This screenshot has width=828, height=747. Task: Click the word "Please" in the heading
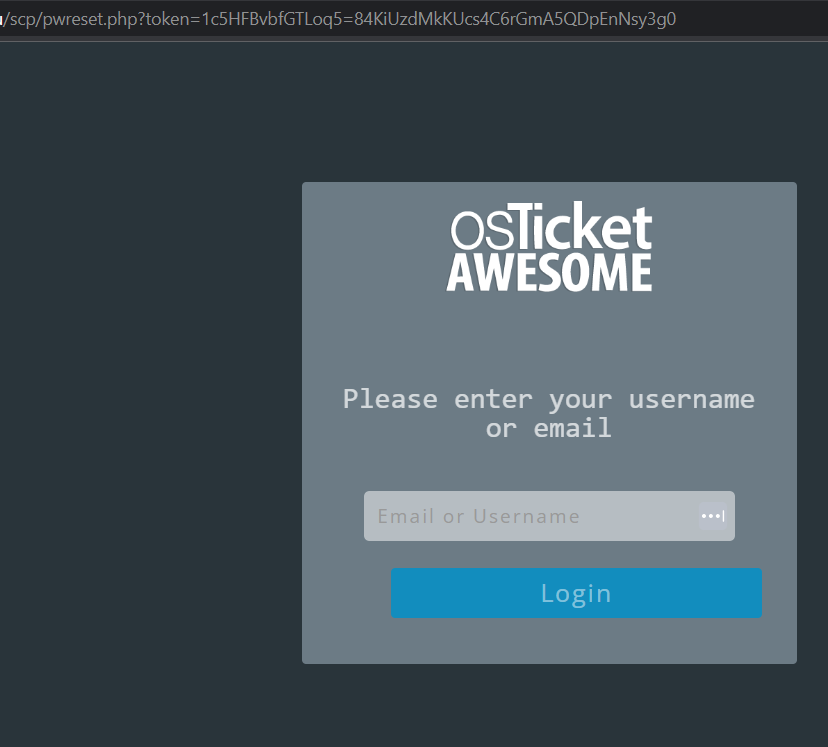[x=390, y=399]
